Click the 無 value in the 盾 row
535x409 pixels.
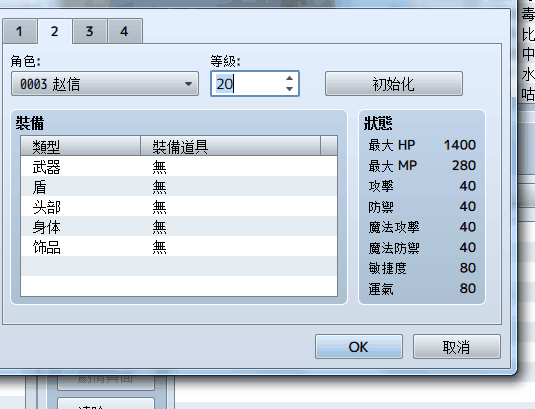[159, 187]
